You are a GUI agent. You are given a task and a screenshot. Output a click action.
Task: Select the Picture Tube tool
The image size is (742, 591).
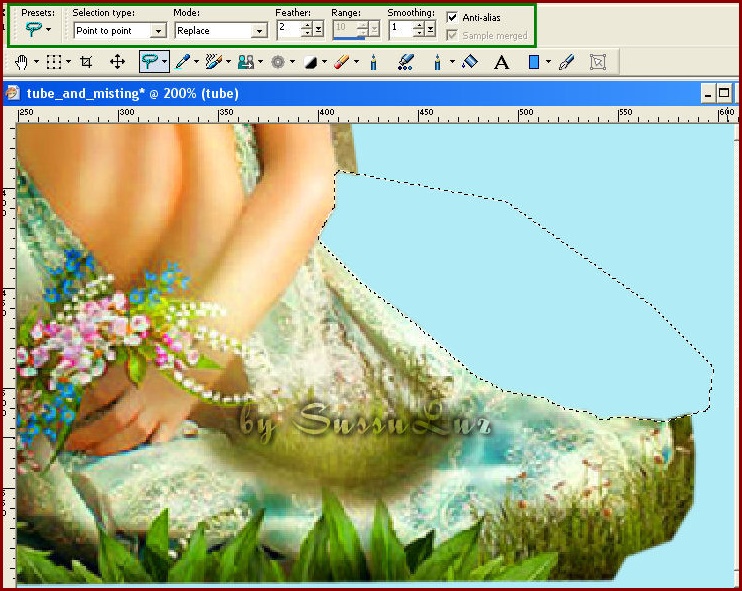[374, 62]
